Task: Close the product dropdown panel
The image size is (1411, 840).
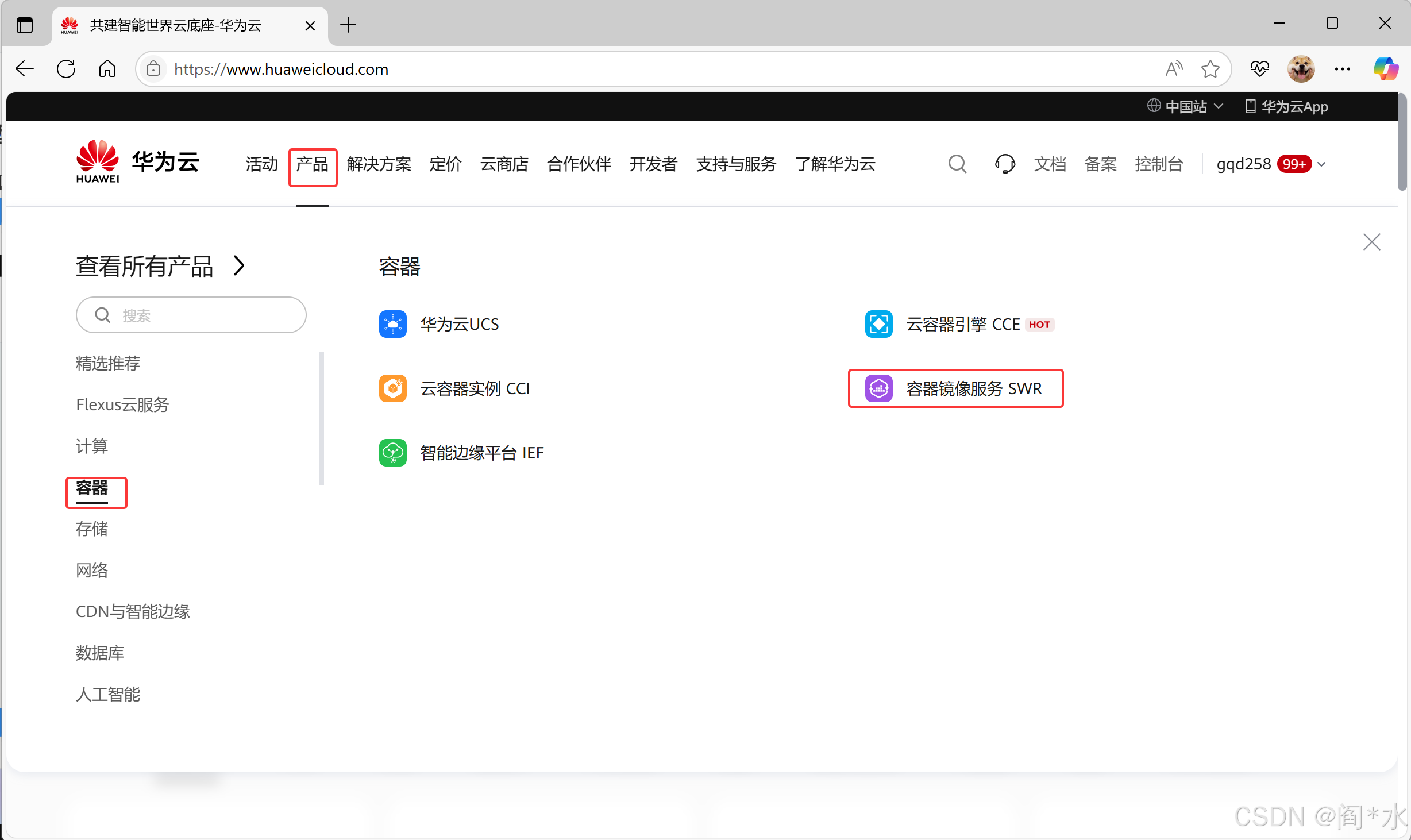Action: tap(1371, 242)
